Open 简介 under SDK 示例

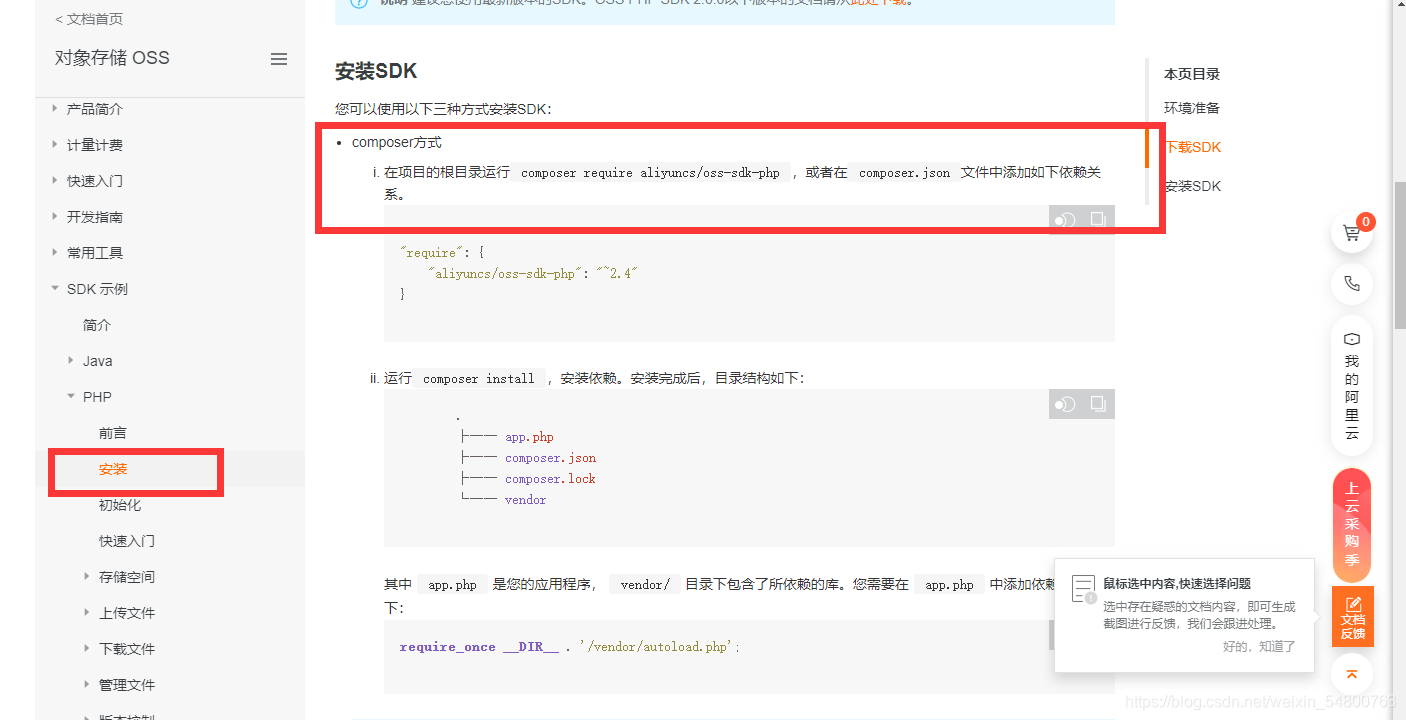[x=97, y=325]
